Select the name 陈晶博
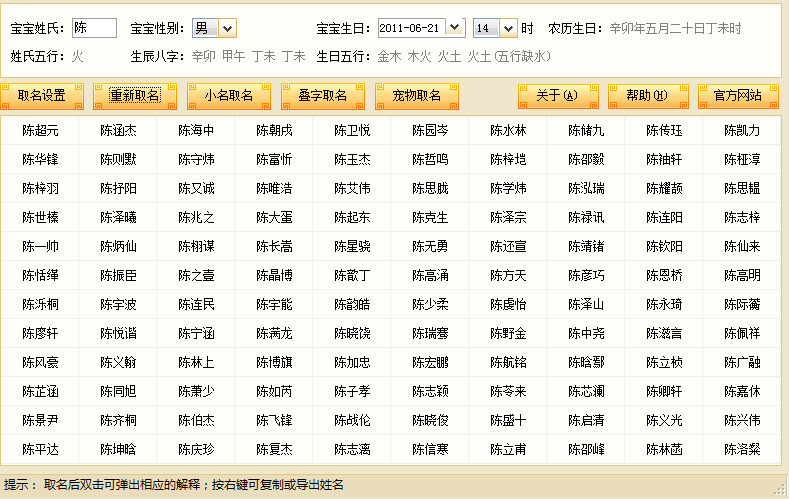This screenshot has height=499, width=789. 274,275
